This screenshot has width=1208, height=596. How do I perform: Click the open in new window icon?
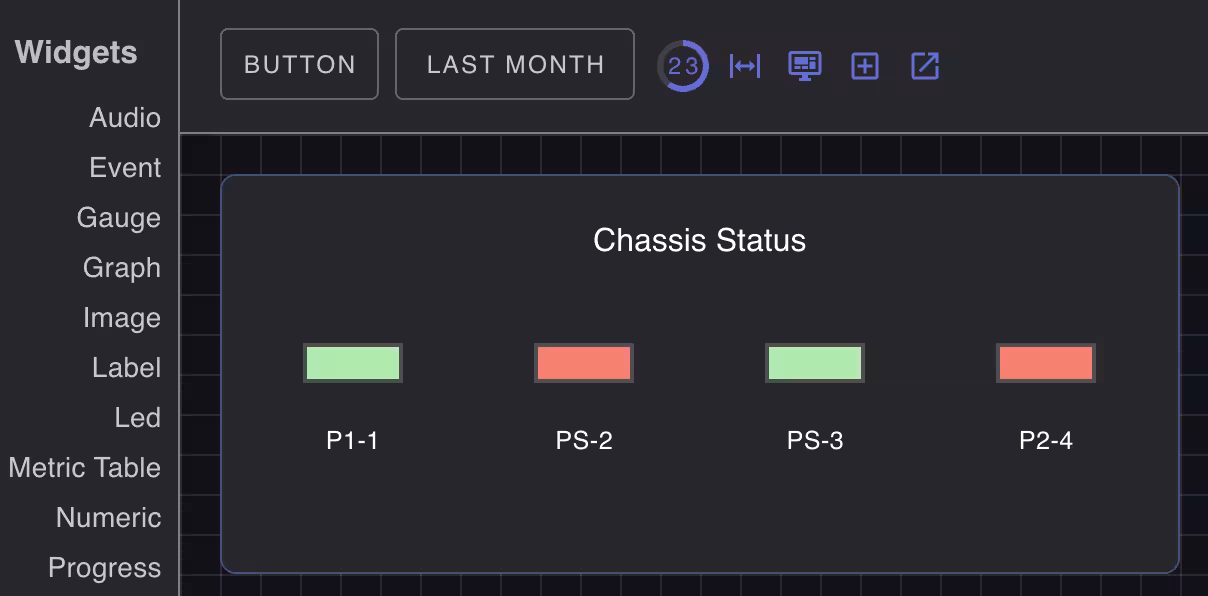click(x=925, y=66)
